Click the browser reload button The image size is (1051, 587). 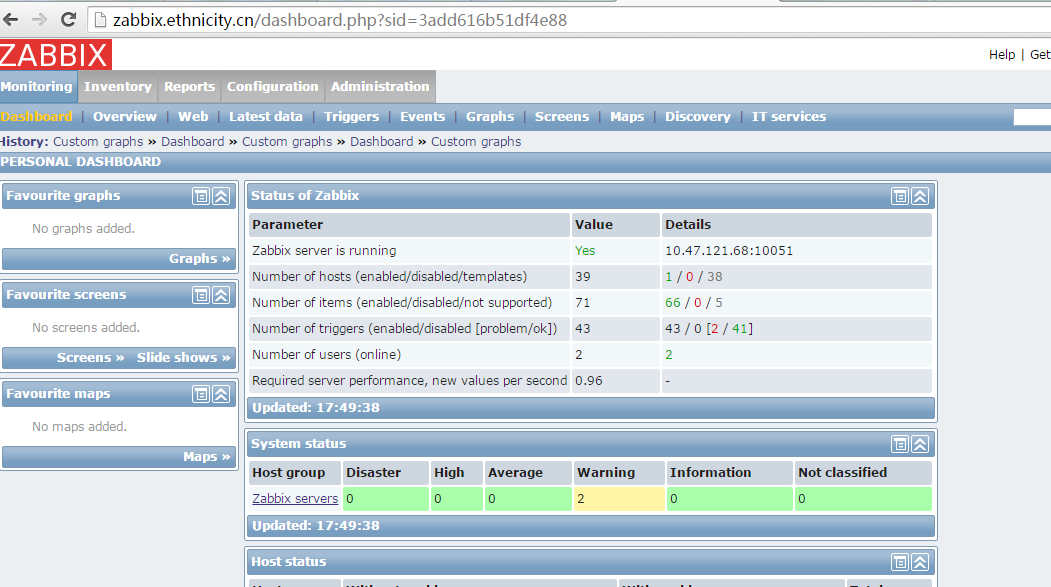click(x=69, y=19)
